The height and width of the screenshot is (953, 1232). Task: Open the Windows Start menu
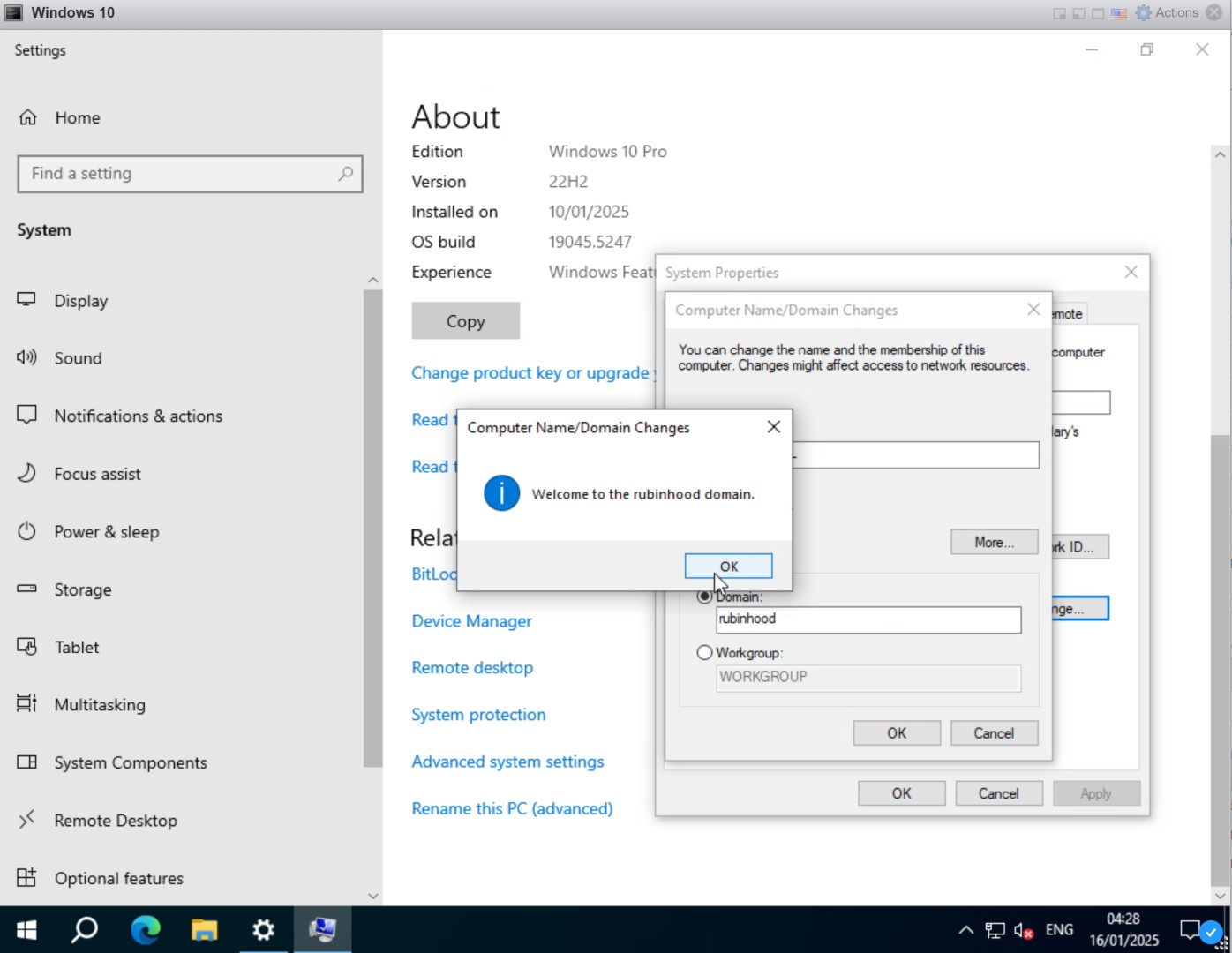point(26,930)
